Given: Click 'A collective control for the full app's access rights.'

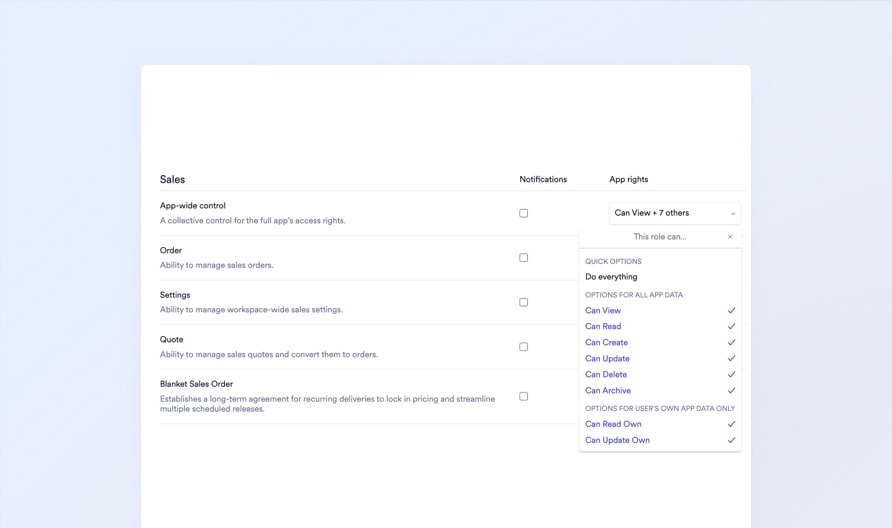Looking at the screenshot, I should 253,221.
